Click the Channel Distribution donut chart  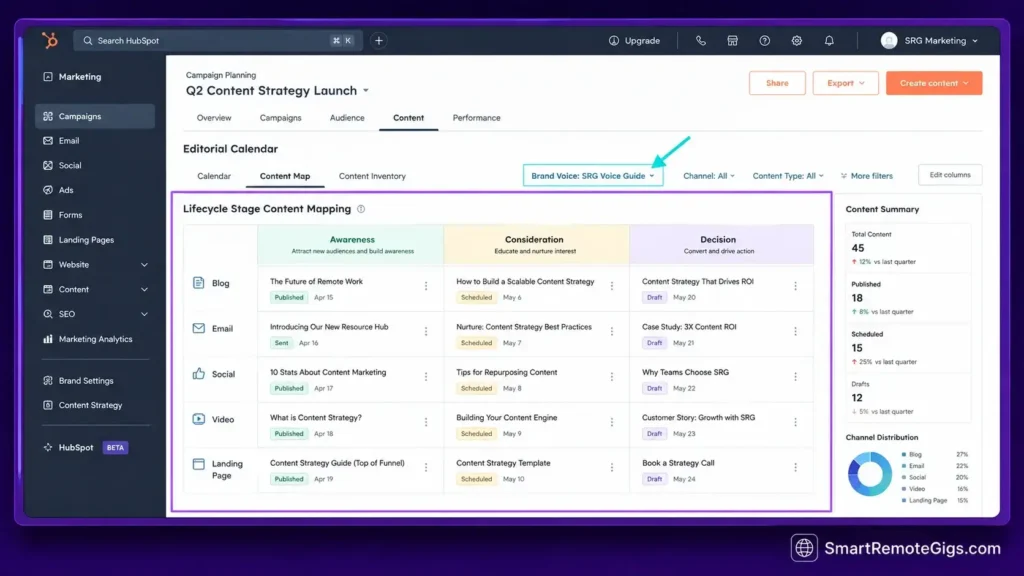[x=870, y=474]
